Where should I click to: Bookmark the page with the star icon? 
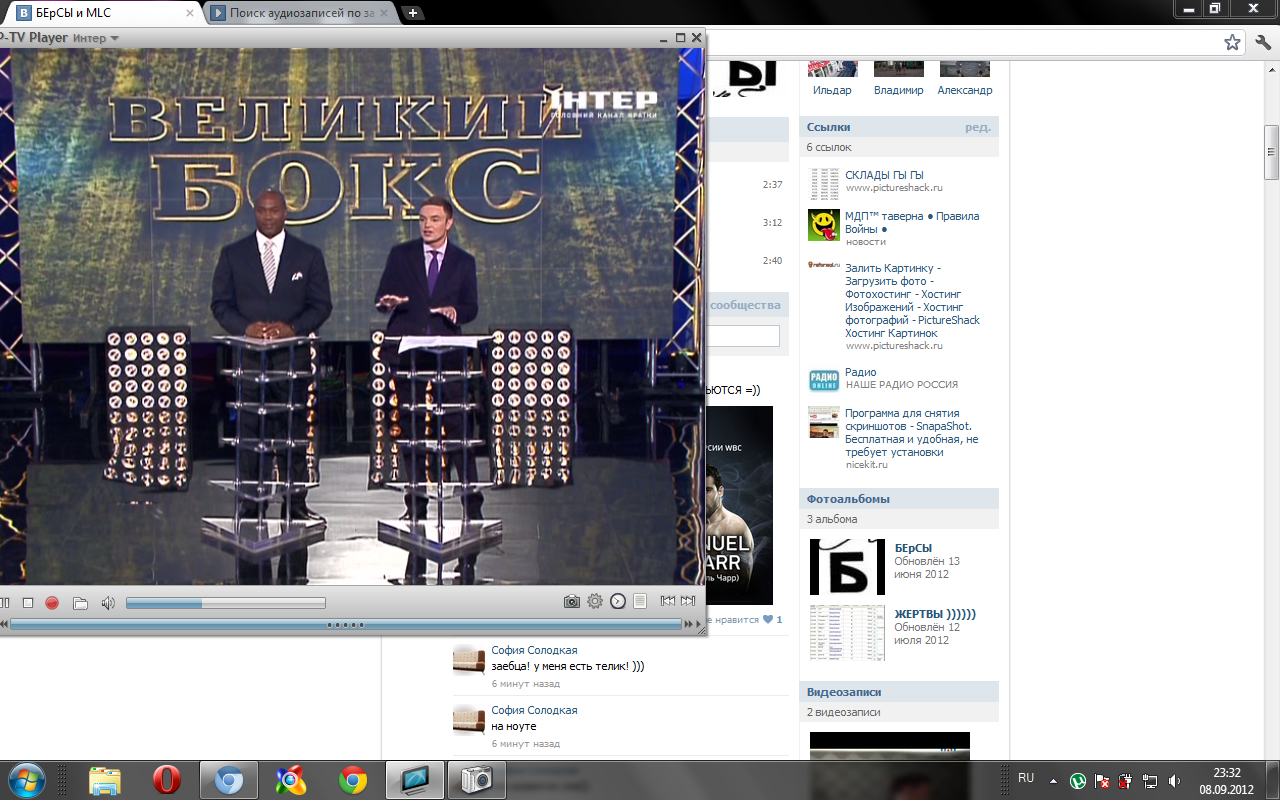pyautogui.click(x=1232, y=42)
